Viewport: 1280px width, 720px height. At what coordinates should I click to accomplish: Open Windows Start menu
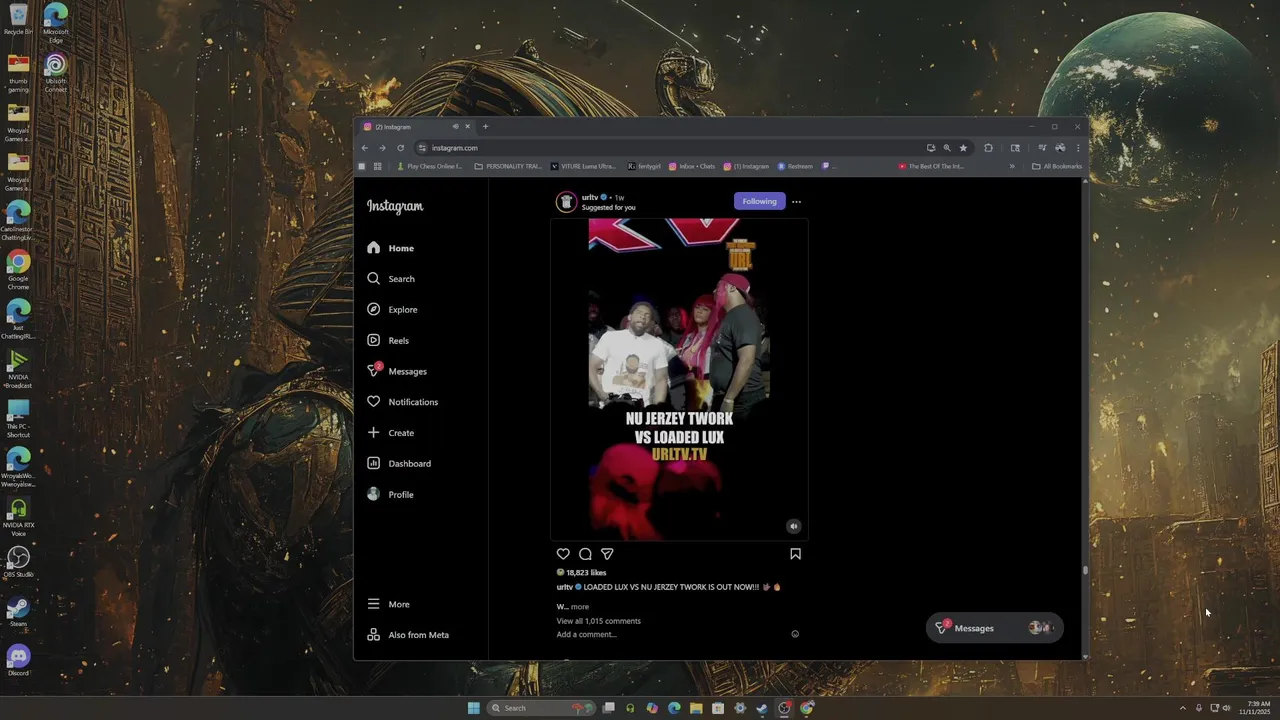[473, 708]
